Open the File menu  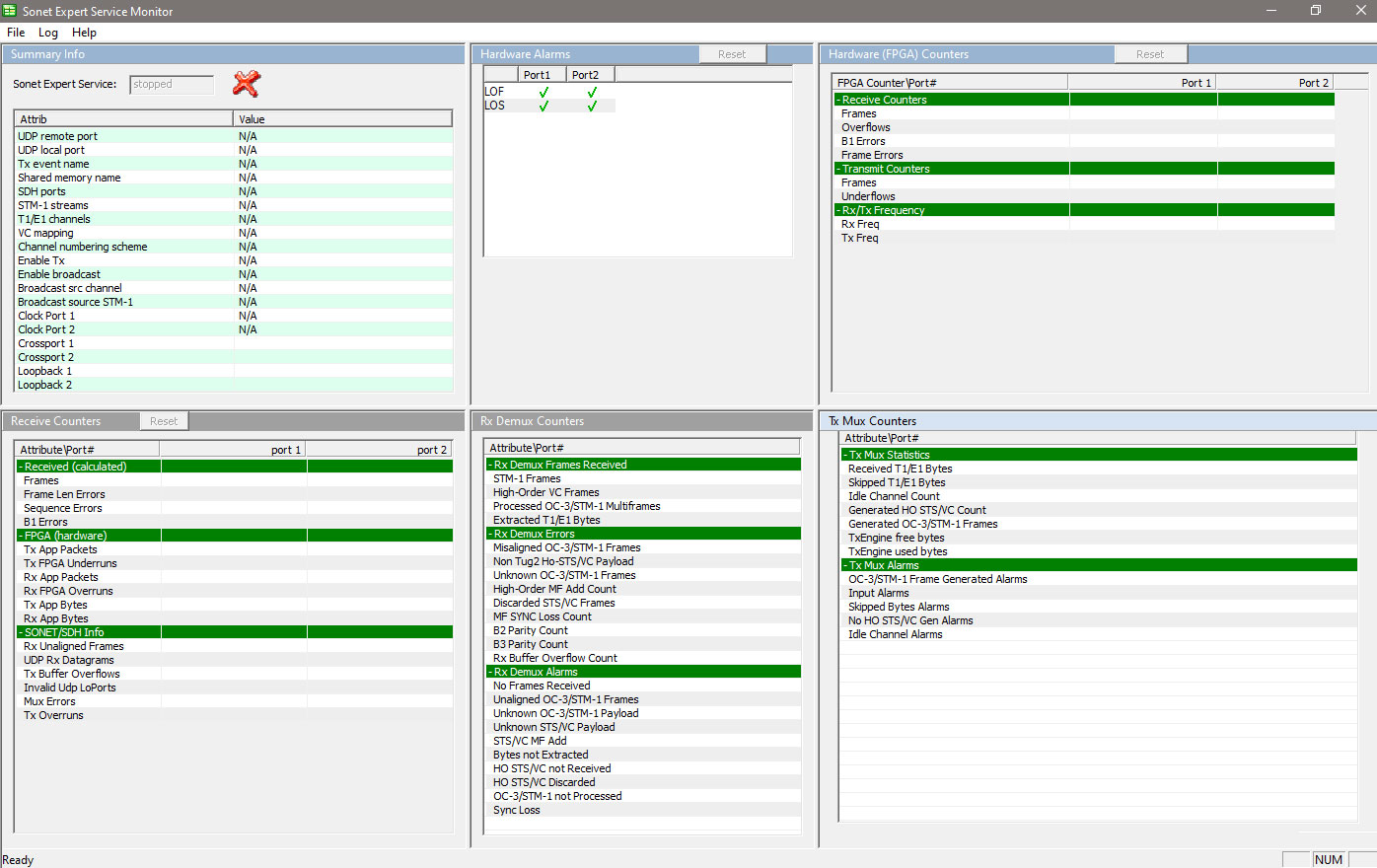point(16,33)
